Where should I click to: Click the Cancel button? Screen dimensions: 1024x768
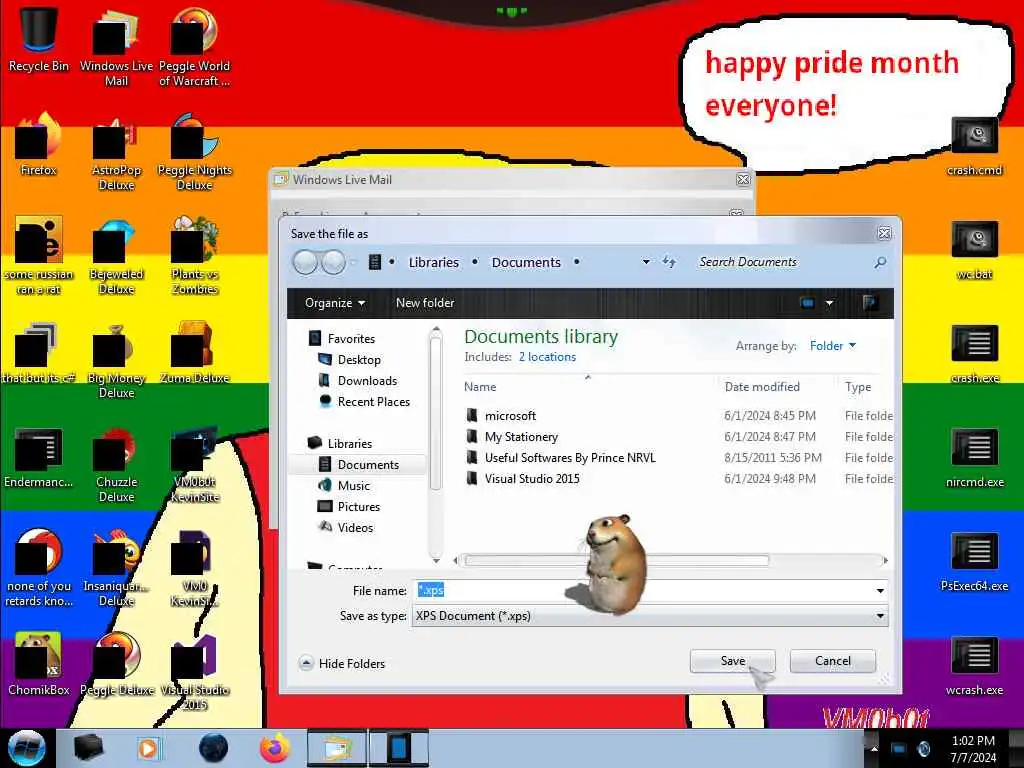(833, 661)
